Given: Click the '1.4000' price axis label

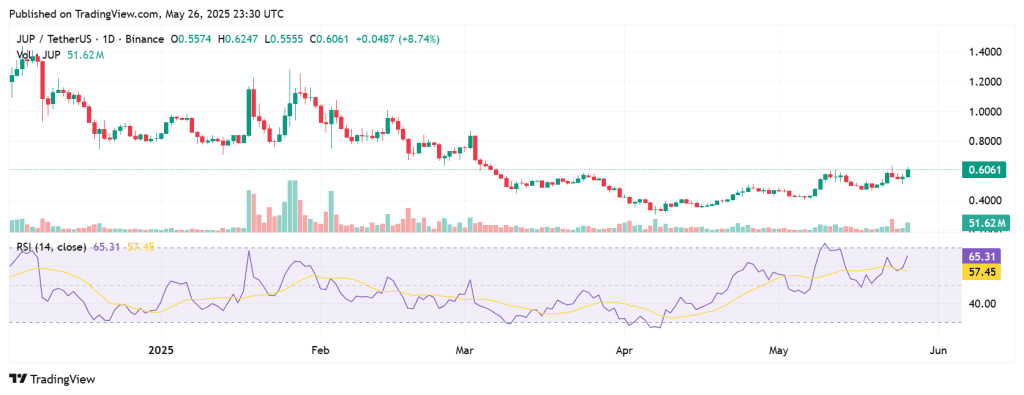Looking at the screenshot, I should [986, 52].
